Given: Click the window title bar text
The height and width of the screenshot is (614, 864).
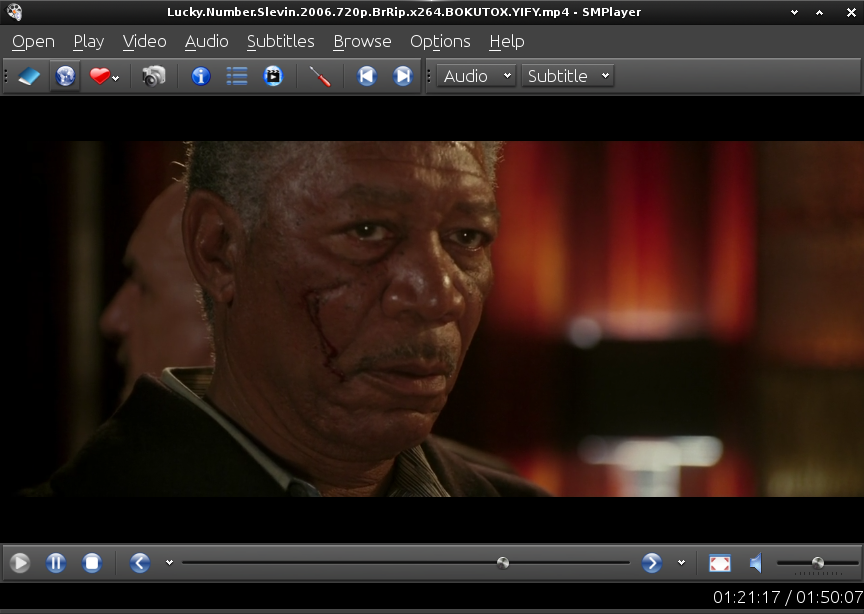Looking at the screenshot, I should point(404,12).
